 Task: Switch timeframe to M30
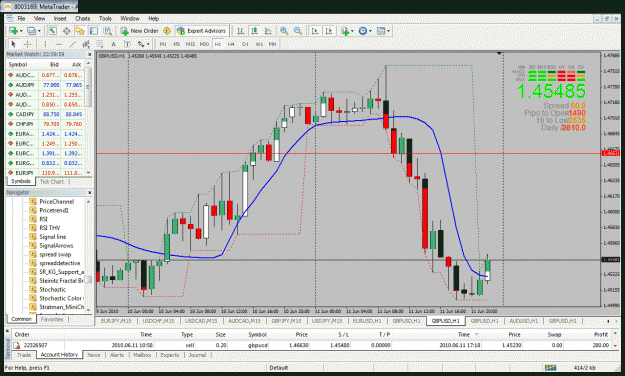[x=204, y=44]
